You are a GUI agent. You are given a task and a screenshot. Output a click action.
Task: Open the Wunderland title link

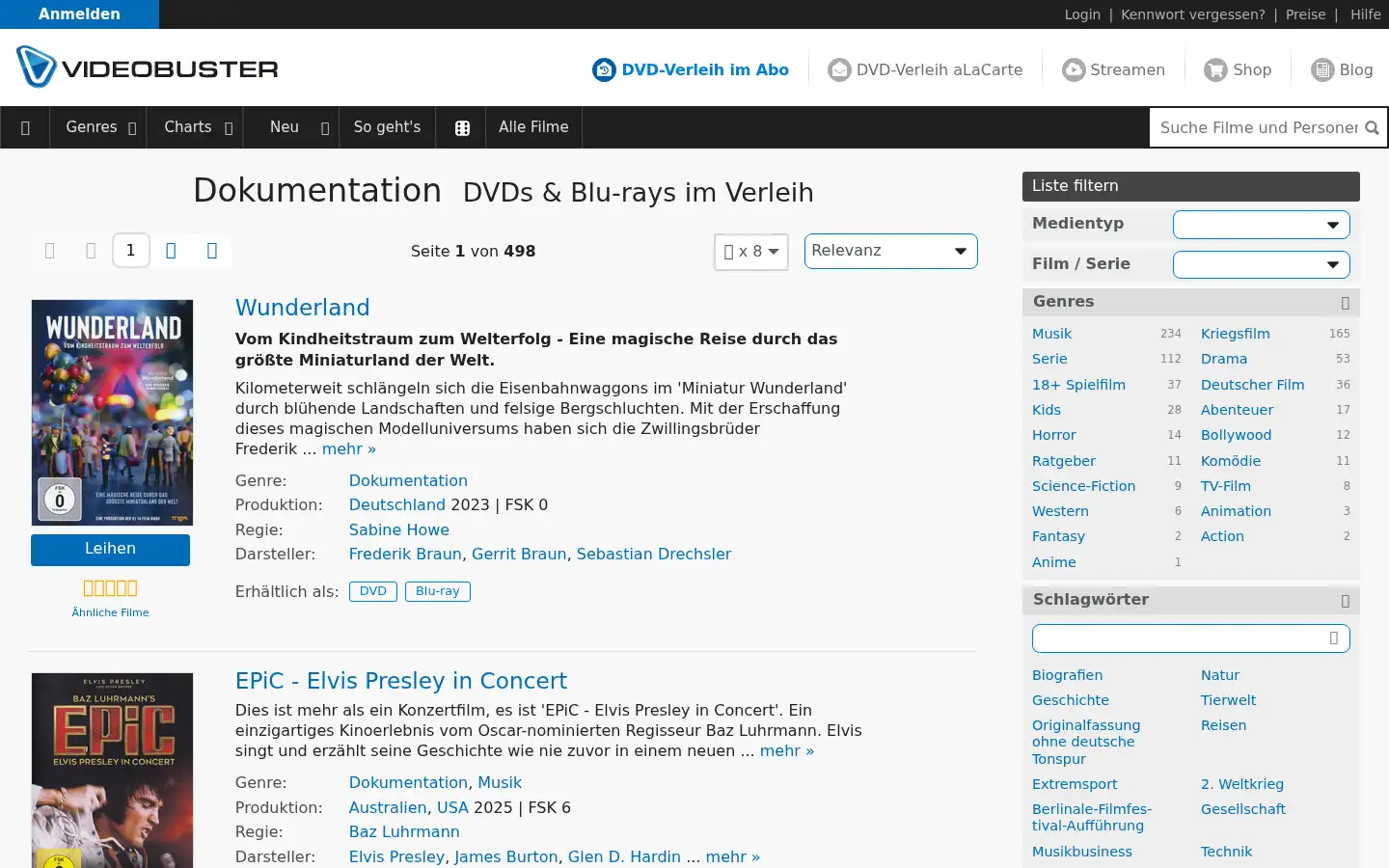pos(303,308)
